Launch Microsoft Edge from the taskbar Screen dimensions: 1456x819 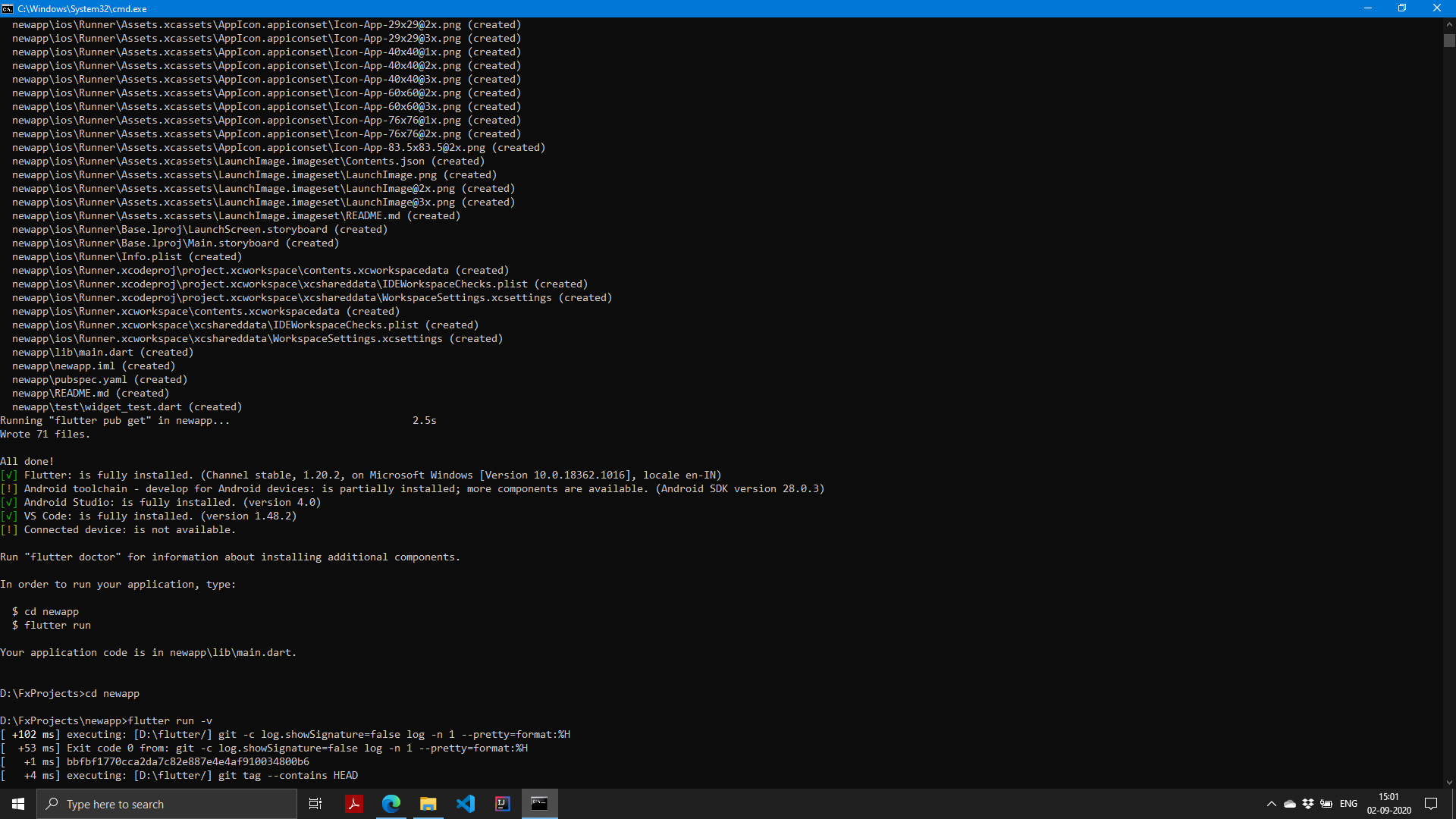coord(391,804)
